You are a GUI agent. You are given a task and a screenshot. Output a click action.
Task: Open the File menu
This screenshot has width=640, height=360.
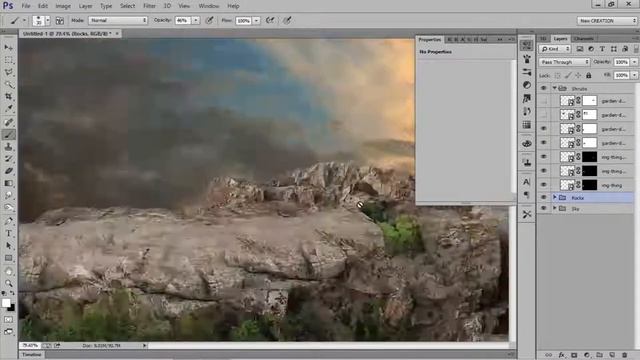coord(26,6)
